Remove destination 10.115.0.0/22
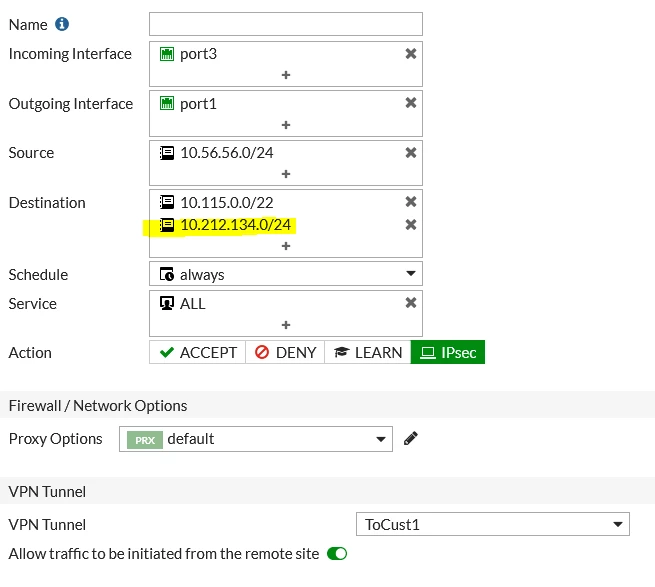The width and height of the screenshot is (655, 587). (411, 202)
